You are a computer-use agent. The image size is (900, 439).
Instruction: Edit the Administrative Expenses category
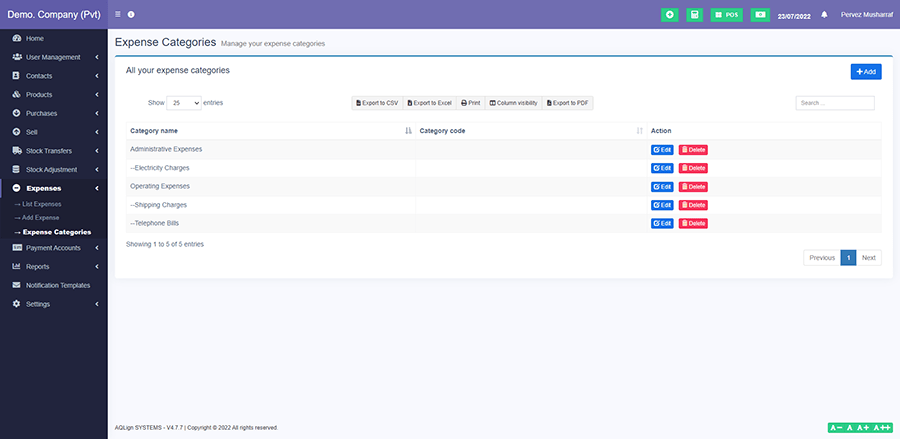[662, 150]
